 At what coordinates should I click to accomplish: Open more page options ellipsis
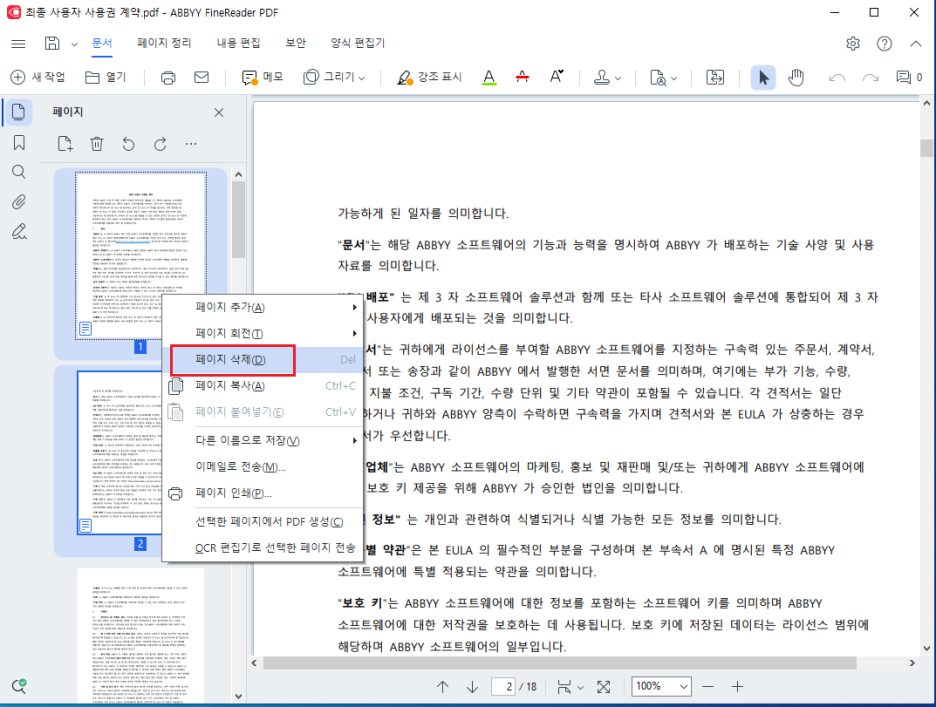pos(191,144)
